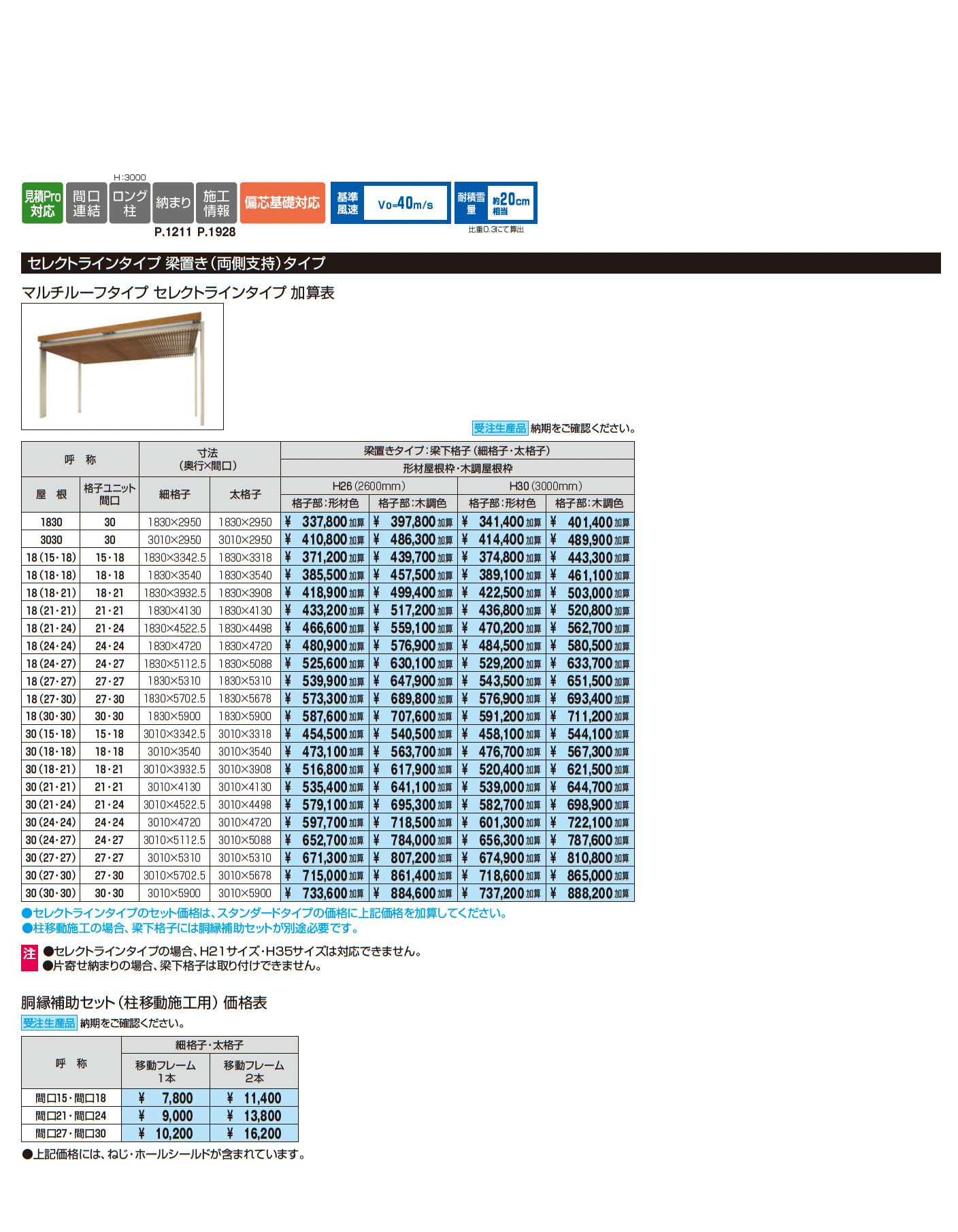Open the 納まり badge icon
The width and height of the screenshot is (958, 1232).
174,203
